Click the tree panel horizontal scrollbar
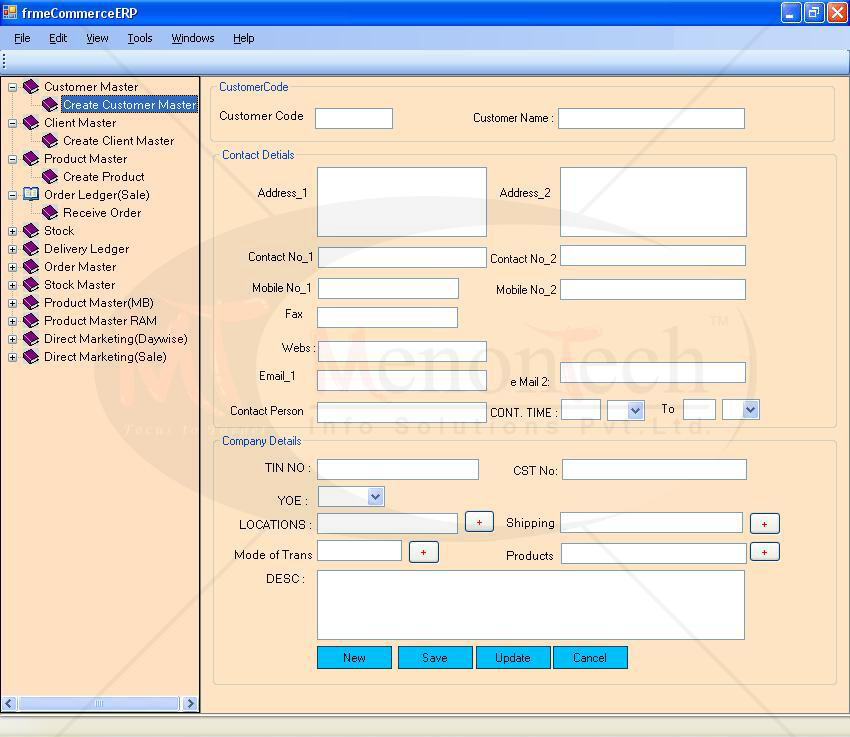The image size is (850, 737). pyautogui.click(x=99, y=703)
